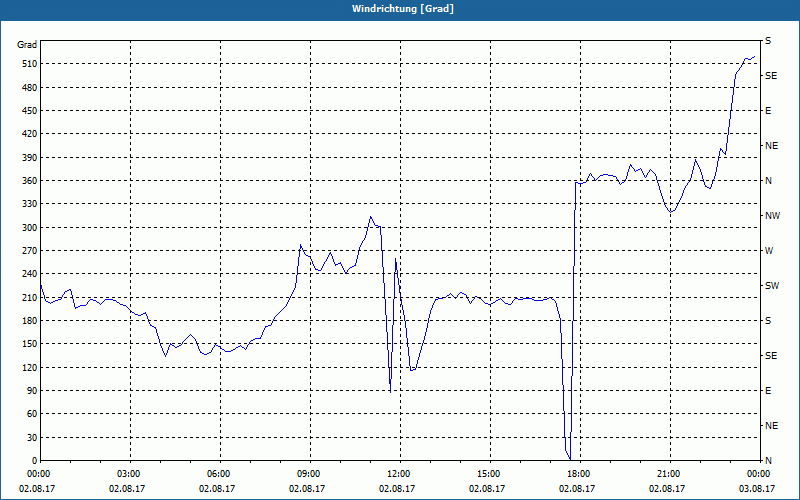
Task: Click the 510 value on the degree axis
Action: 29,64
